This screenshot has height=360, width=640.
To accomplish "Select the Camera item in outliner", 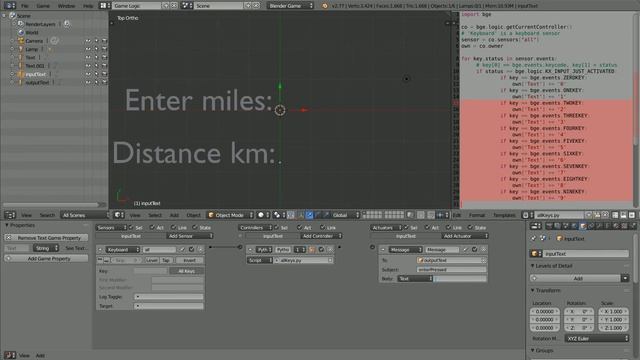I will click(x=34, y=41).
